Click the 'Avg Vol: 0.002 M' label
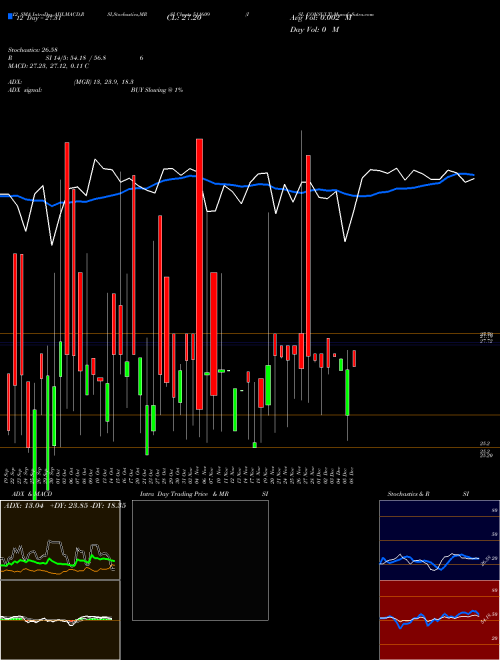500x660 pixels. point(320,18)
